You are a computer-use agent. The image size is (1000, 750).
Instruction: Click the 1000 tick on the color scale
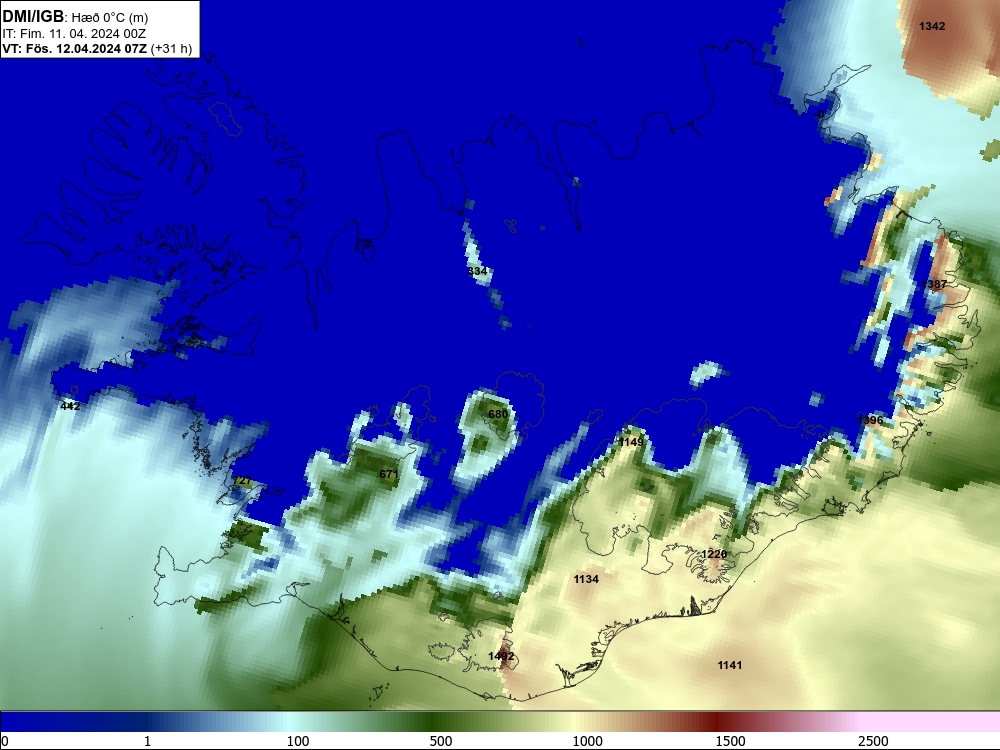tap(587, 741)
